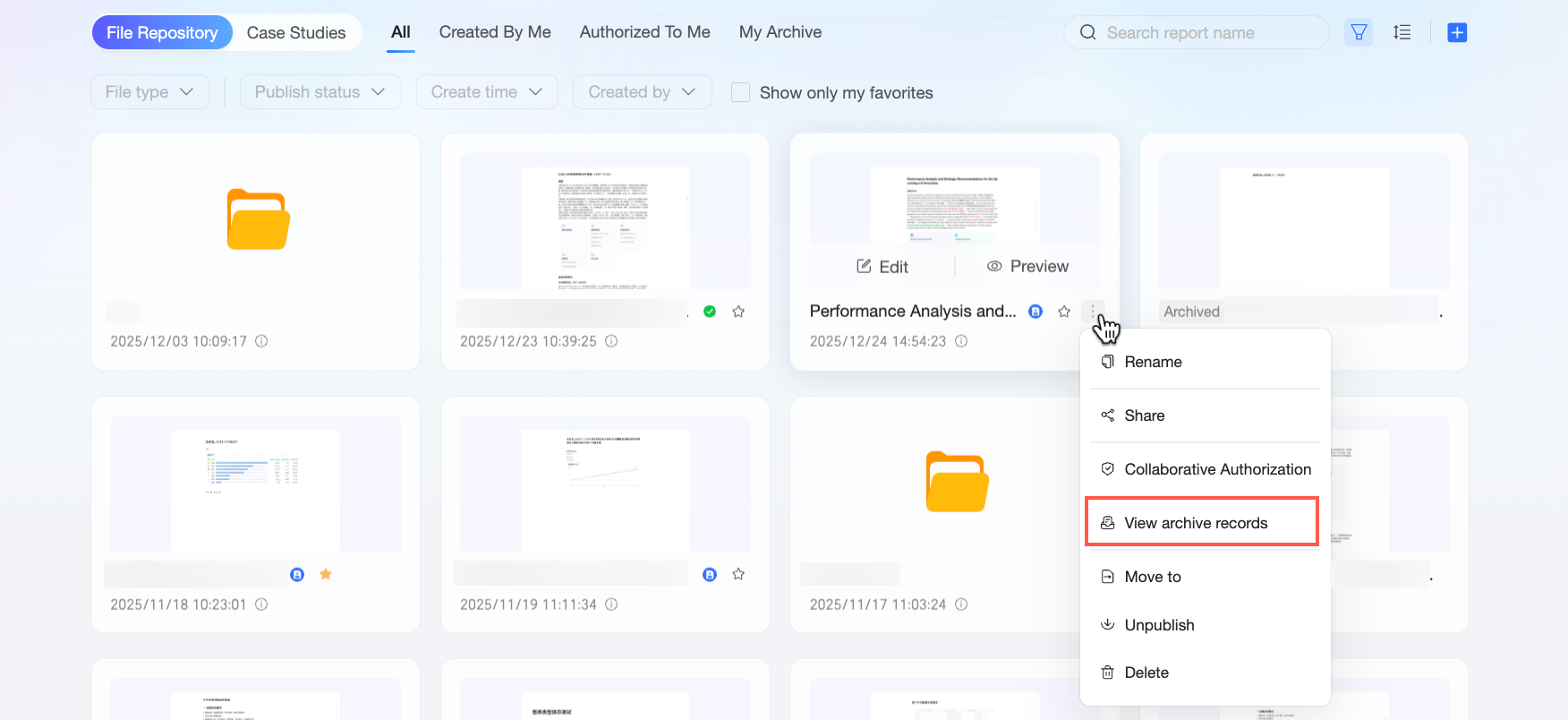Favorite the 2025/12/23 report with its star
The height and width of the screenshot is (720, 1568).
738,312
